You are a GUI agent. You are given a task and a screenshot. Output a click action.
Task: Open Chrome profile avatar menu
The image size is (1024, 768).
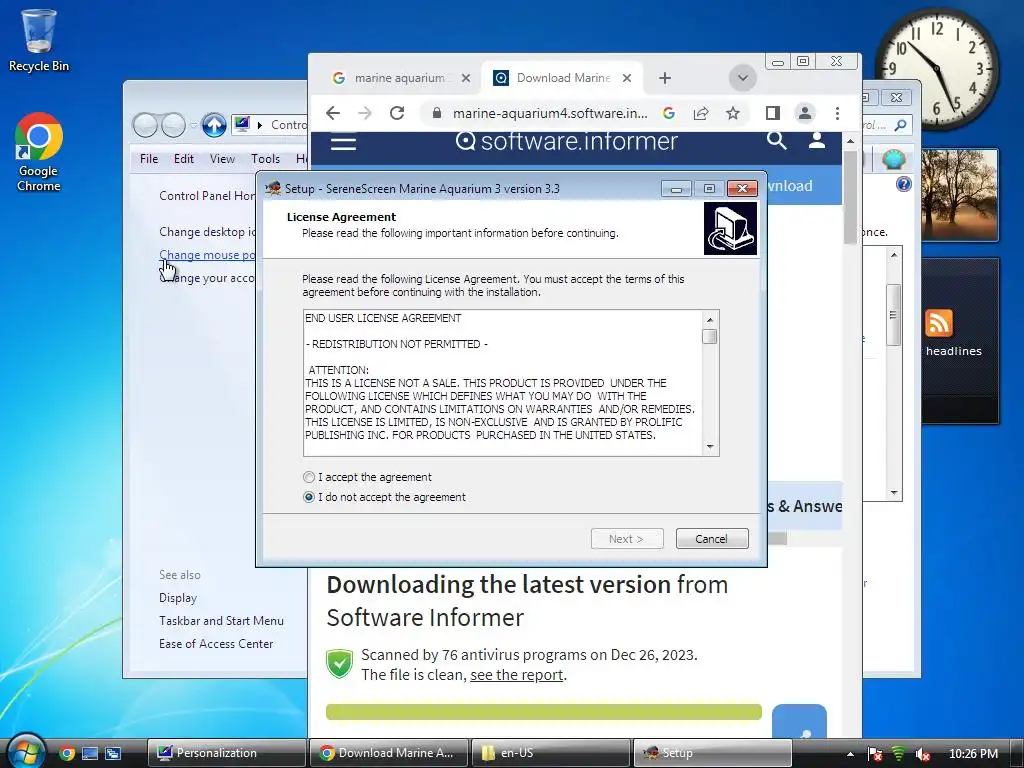(x=805, y=113)
